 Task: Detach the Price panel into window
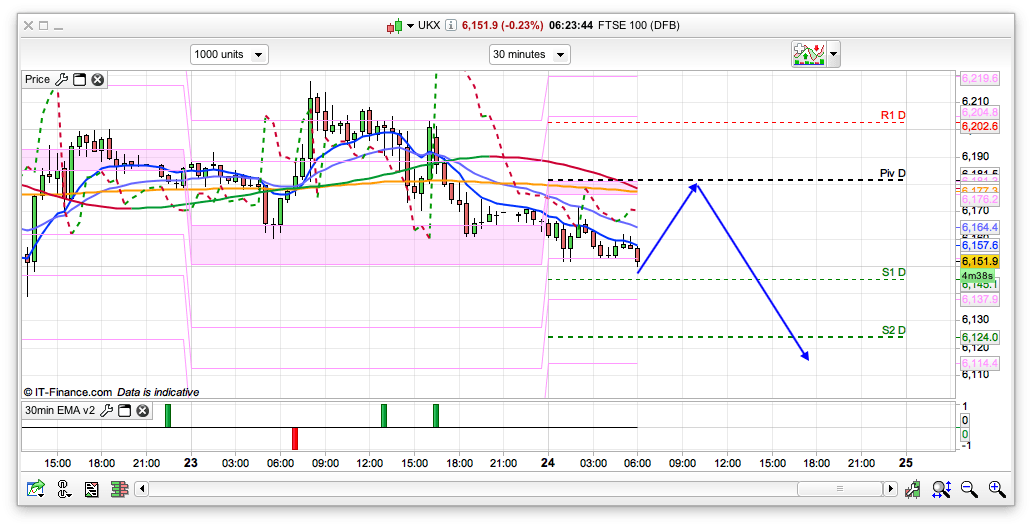tap(80, 80)
